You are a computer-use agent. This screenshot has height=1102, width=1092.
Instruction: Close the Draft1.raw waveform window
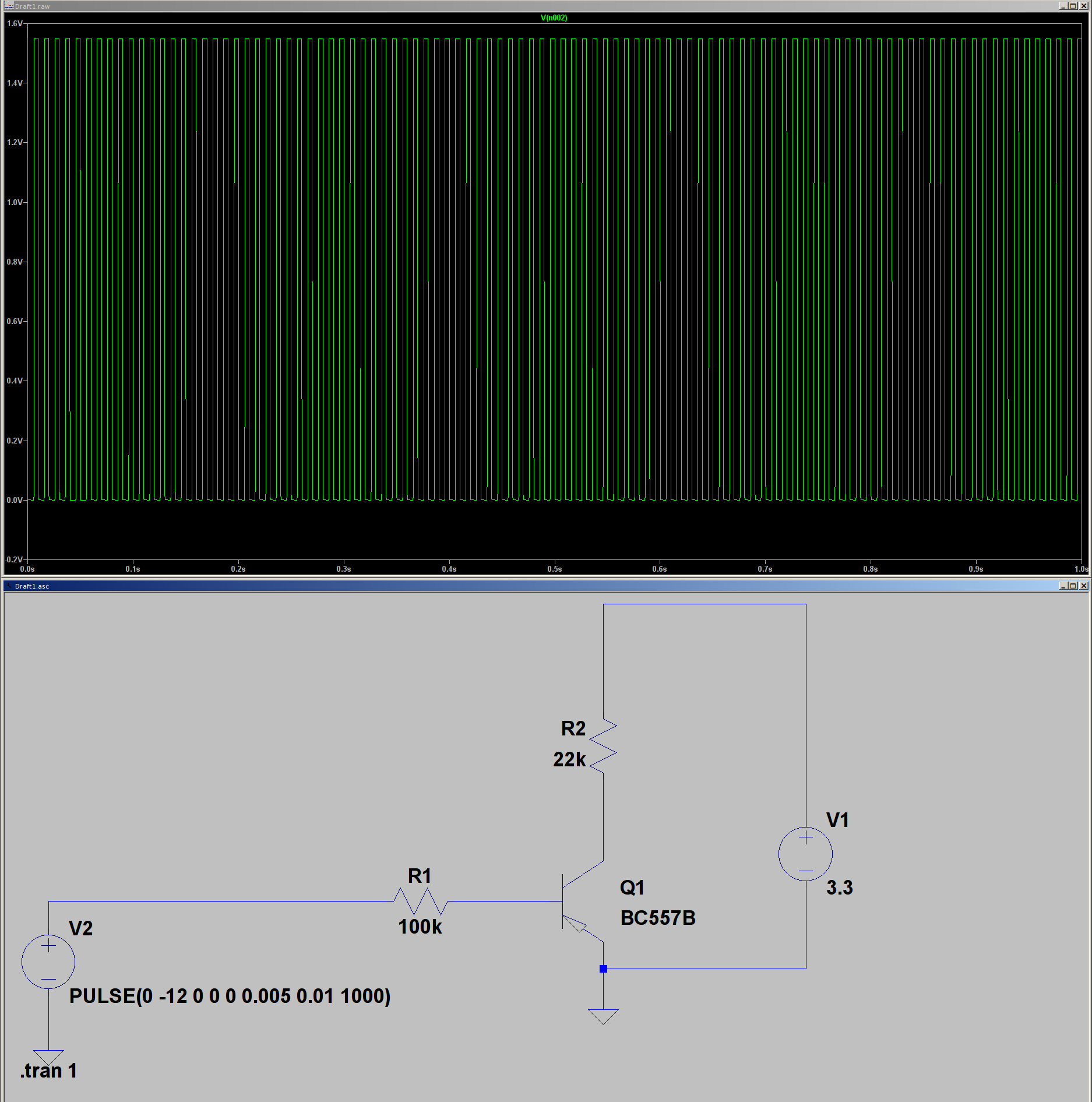click(x=1084, y=6)
